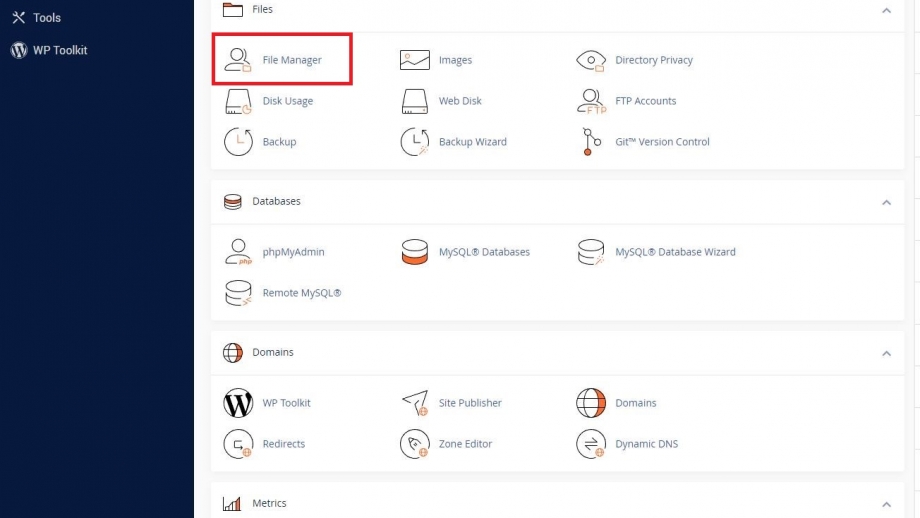Open the FTP Accounts icon
This screenshot has width=920, height=518.
pos(591,101)
